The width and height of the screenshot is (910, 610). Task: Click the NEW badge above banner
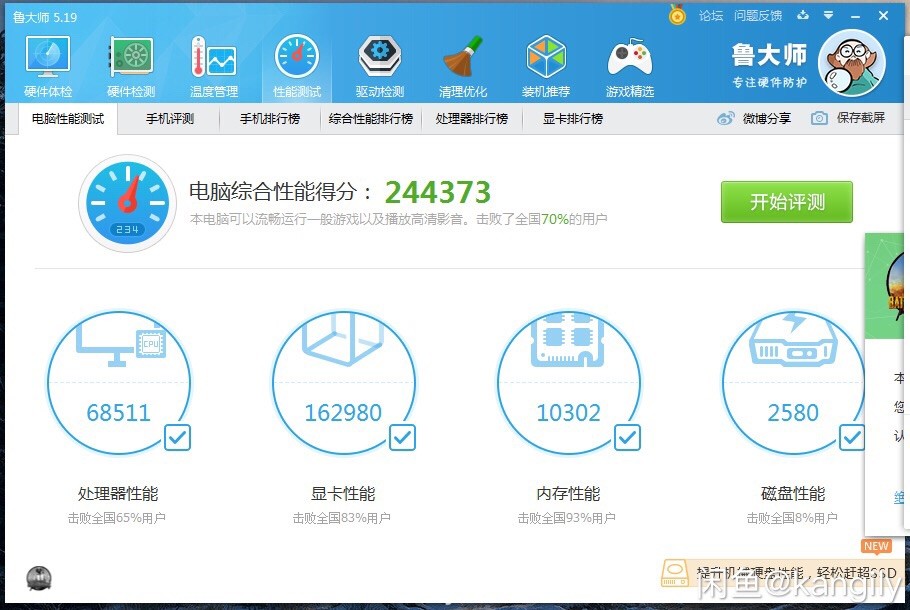click(x=876, y=546)
